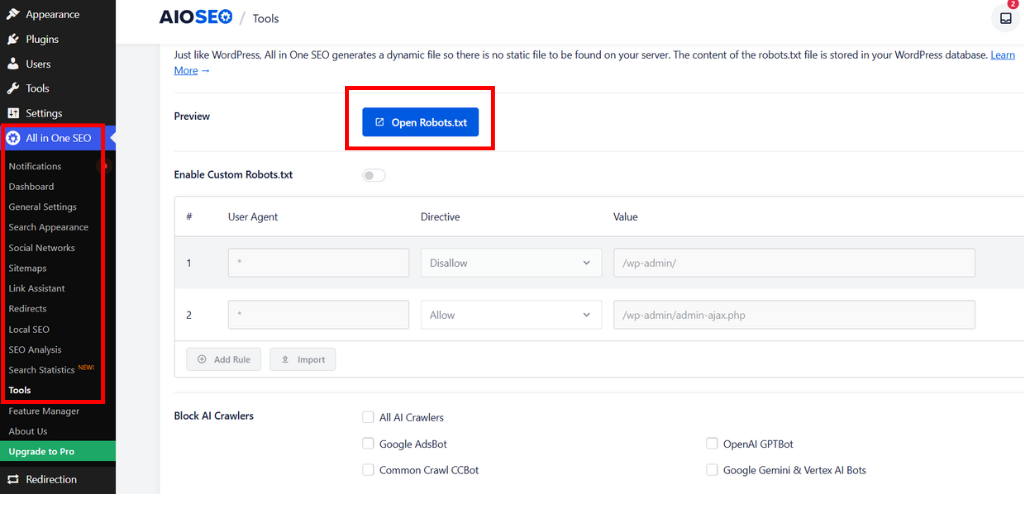1024x512 pixels.
Task: Click the /wp-admin/admin-ajax.php value field
Action: coord(794,315)
